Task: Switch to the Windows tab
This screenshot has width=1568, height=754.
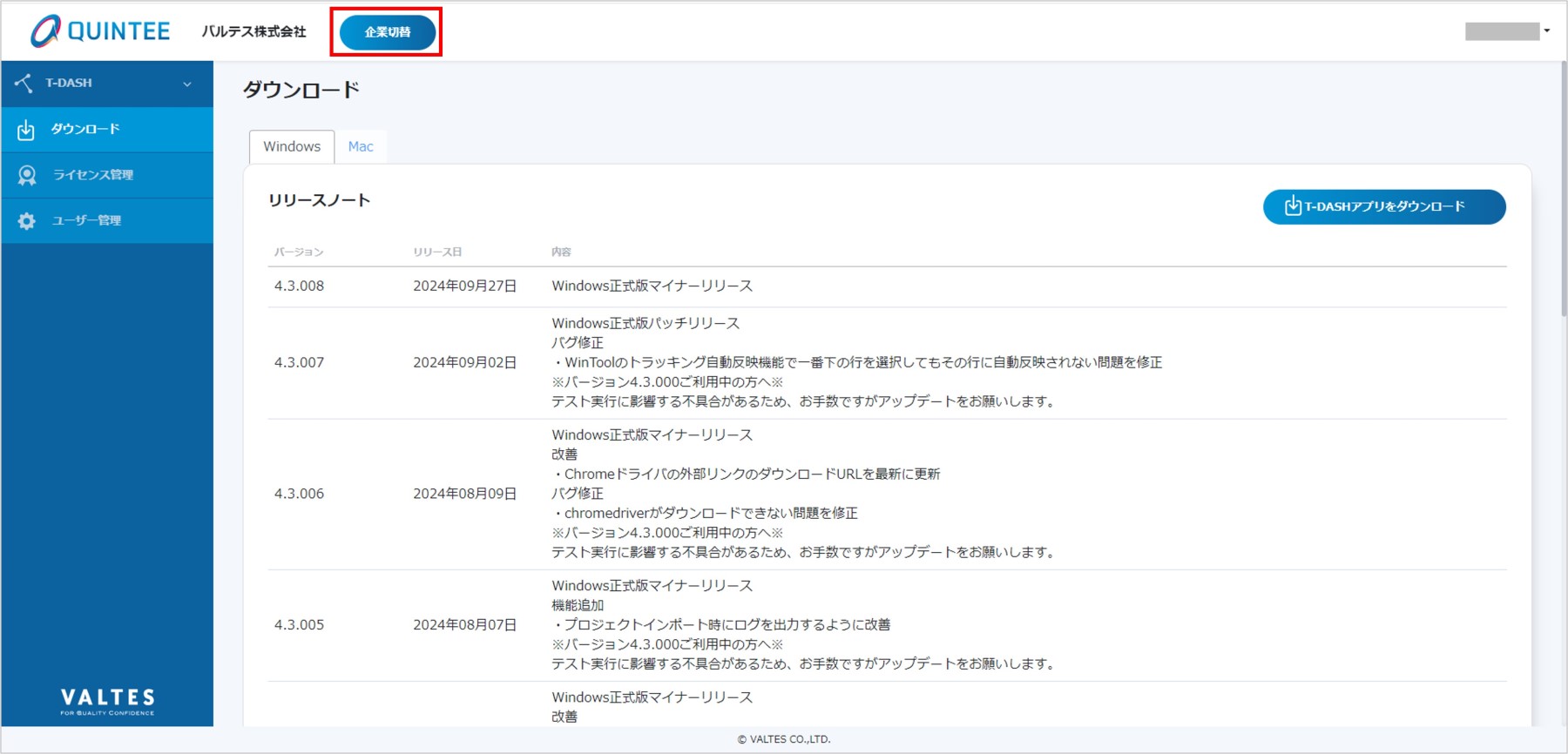Action: coord(292,146)
